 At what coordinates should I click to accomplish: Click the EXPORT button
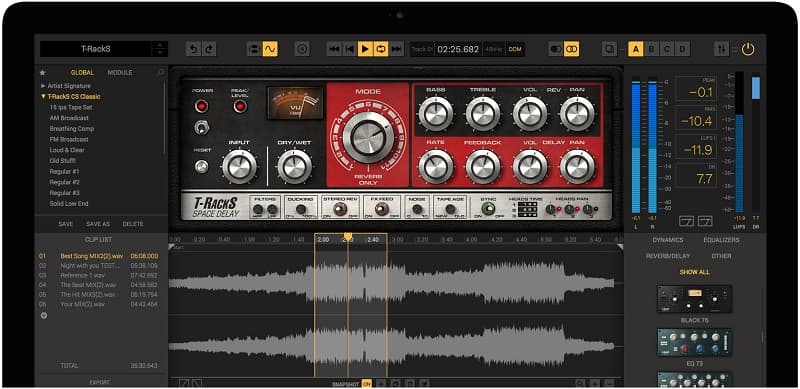[99, 382]
